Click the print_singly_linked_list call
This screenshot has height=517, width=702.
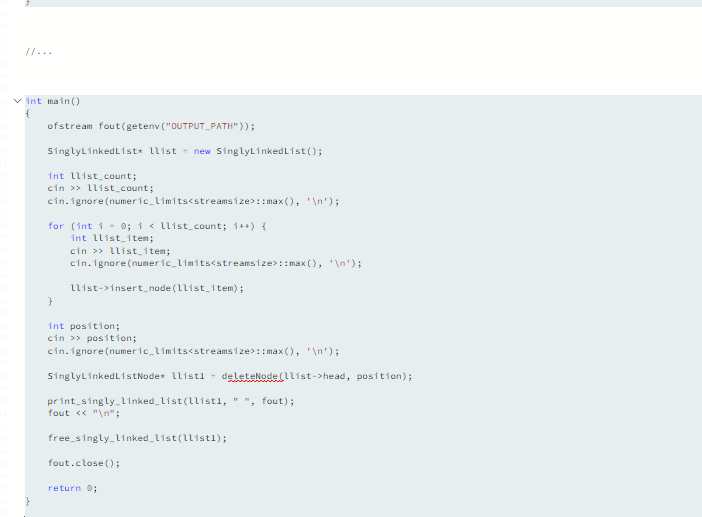click(171, 401)
